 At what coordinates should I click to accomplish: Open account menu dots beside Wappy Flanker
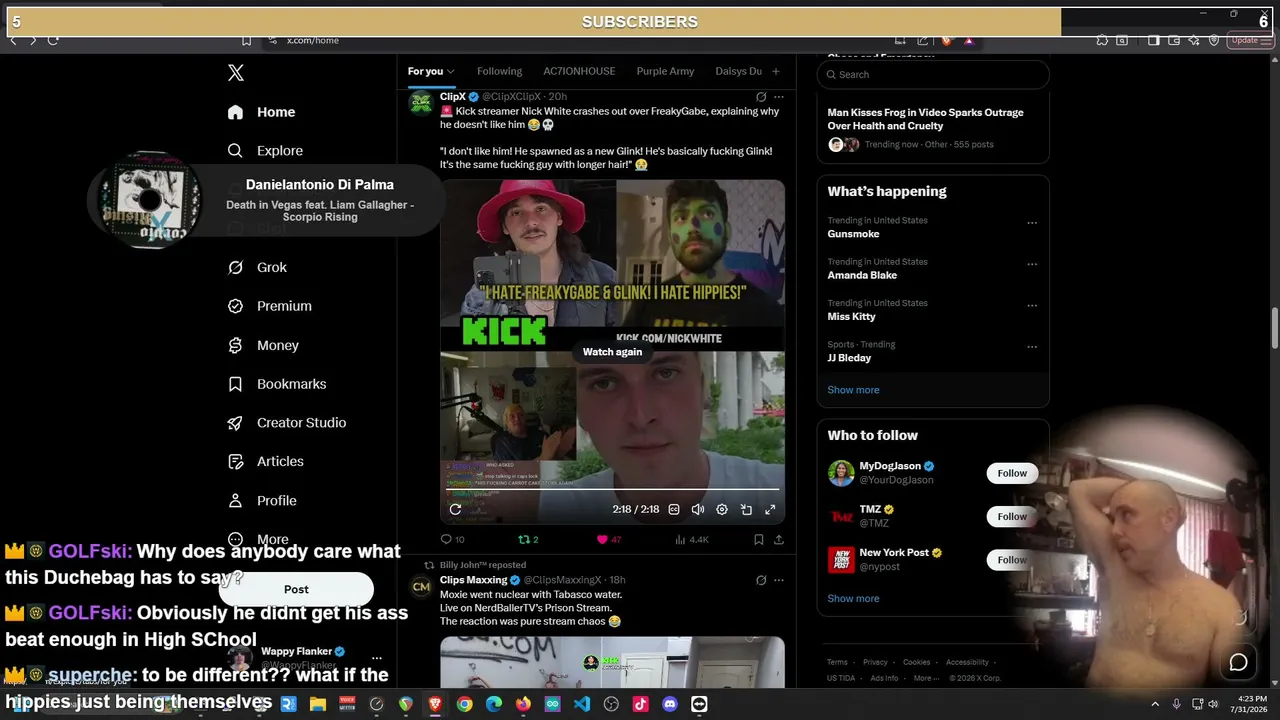point(377,658)
